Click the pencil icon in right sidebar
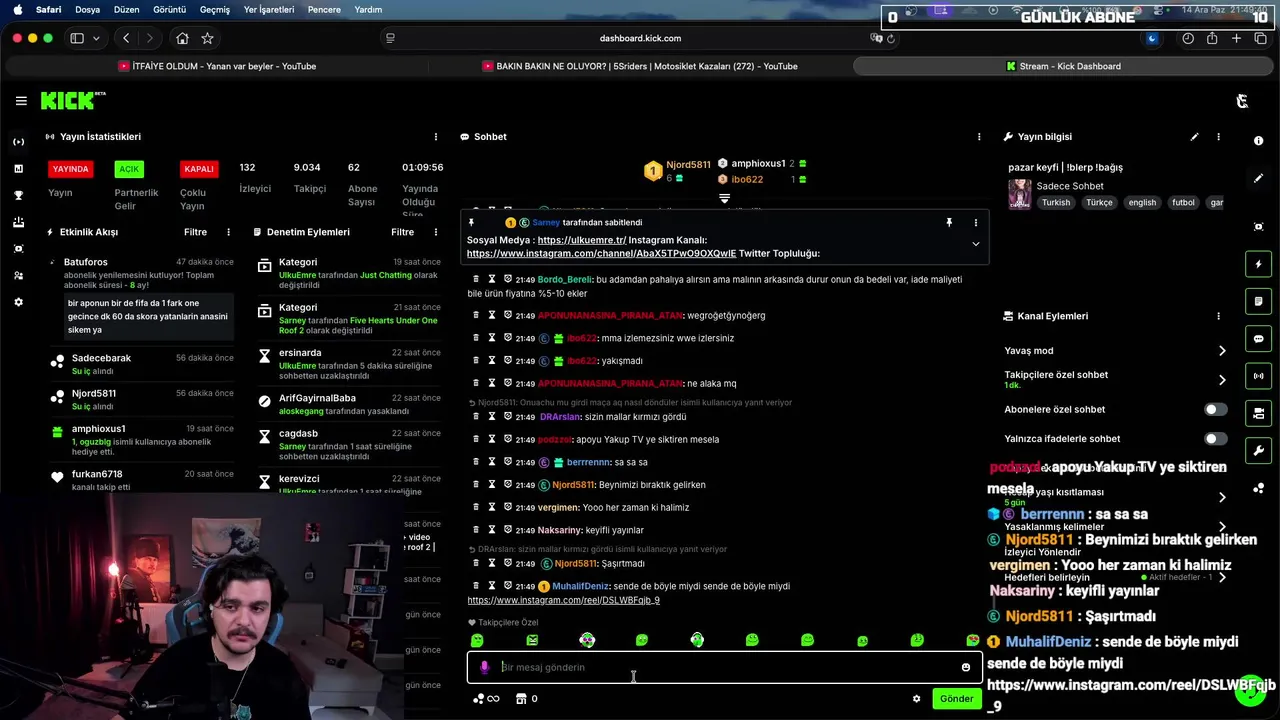The height and width of the screenshot is (720, 1280). click(1258, 178)
